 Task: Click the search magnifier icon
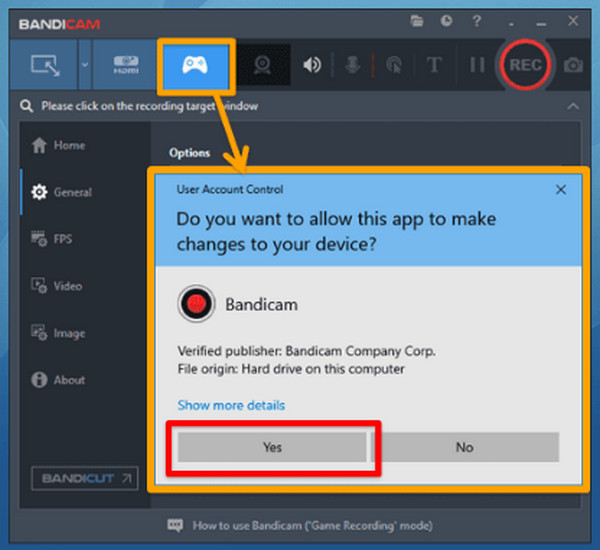tap(26, 106)
